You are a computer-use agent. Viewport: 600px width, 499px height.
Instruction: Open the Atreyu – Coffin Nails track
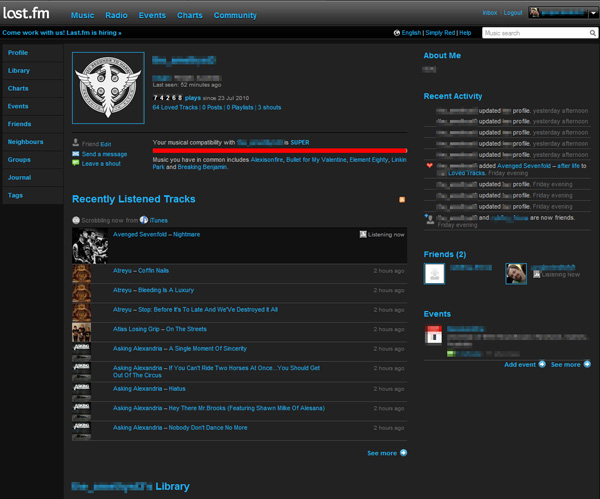[141, 271]
